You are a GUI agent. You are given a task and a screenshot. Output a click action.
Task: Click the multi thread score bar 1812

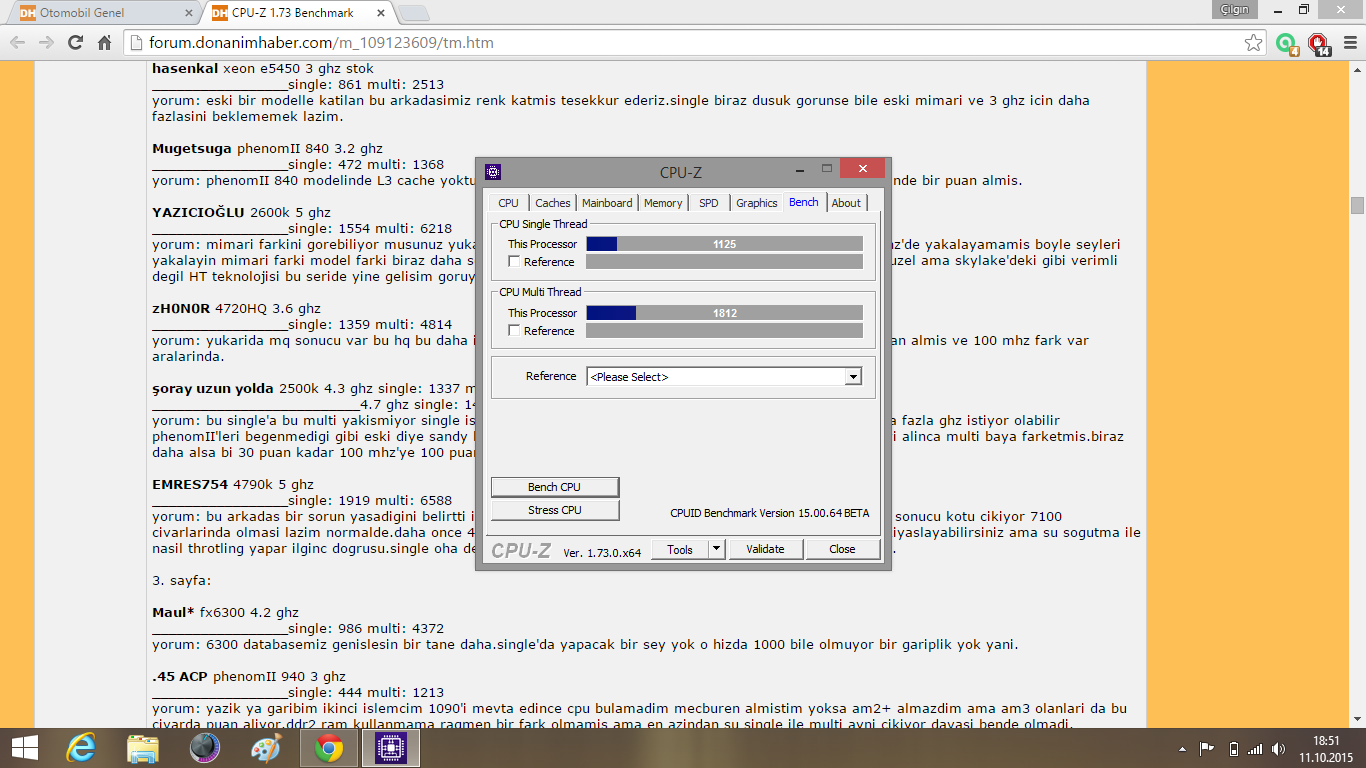coord(724,313)
